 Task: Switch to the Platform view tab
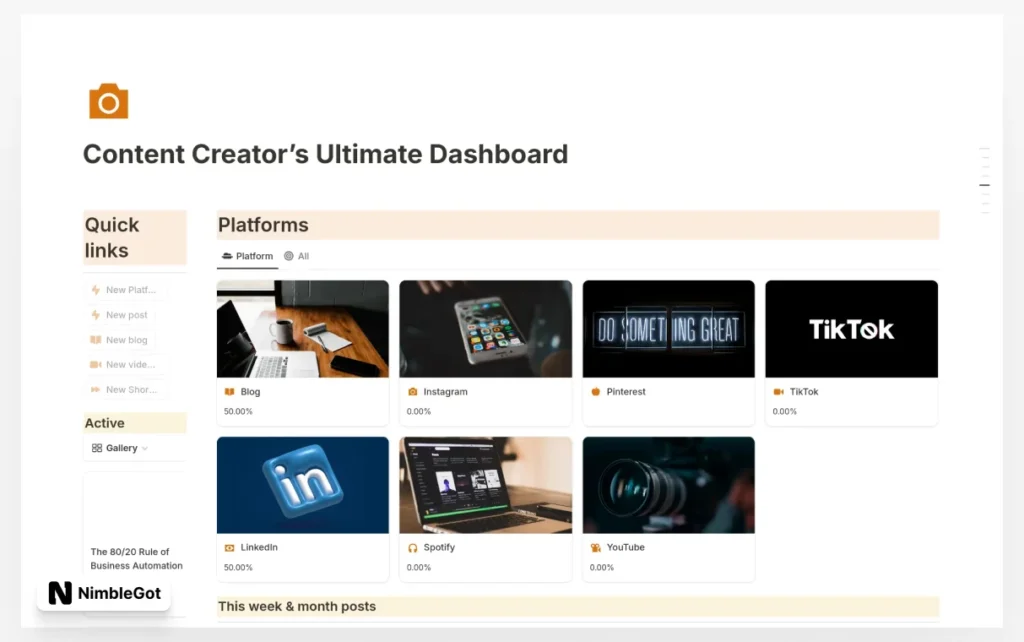(x=248, y=256)
